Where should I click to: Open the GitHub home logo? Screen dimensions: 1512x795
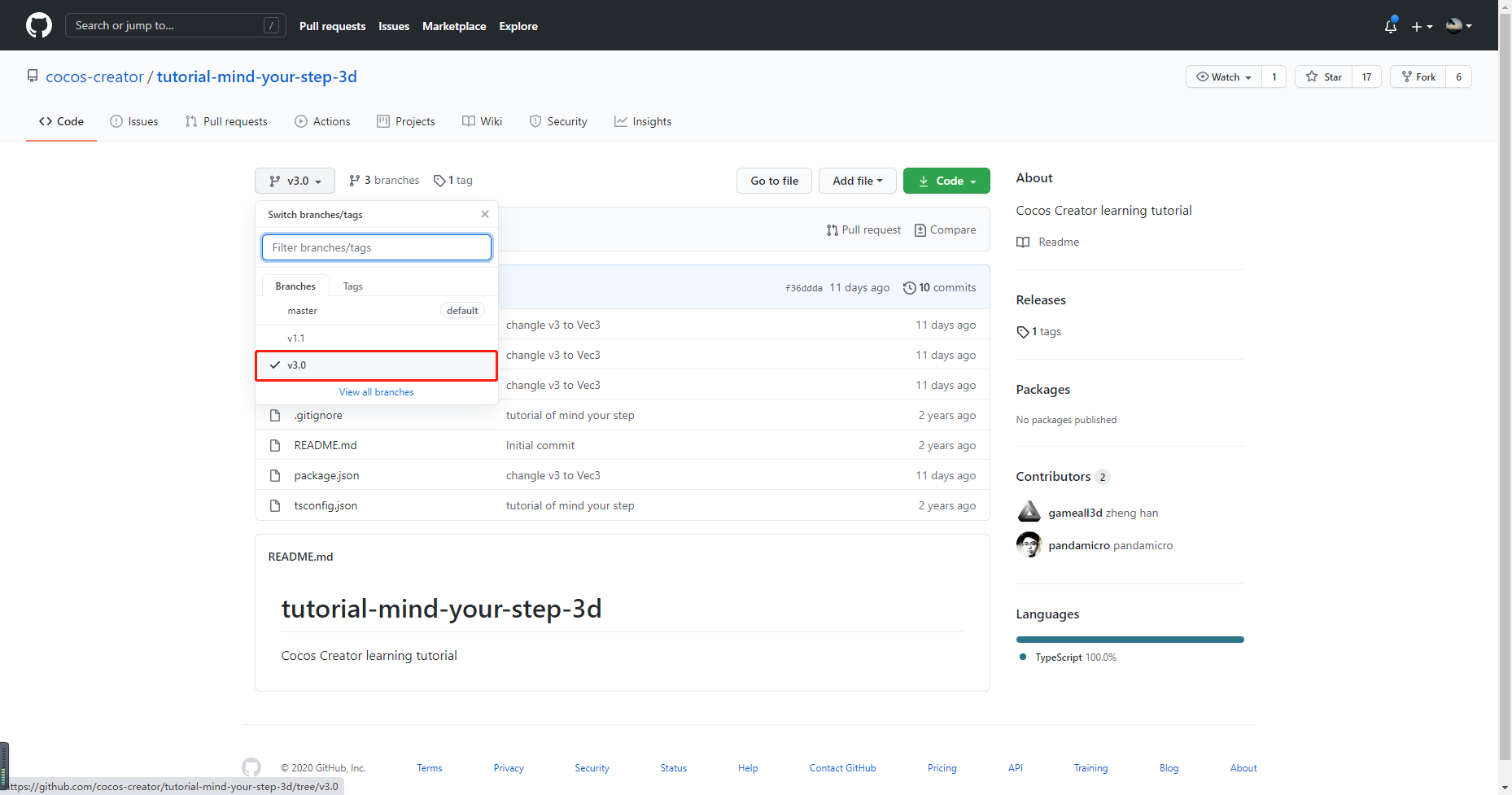pos(39,25)
